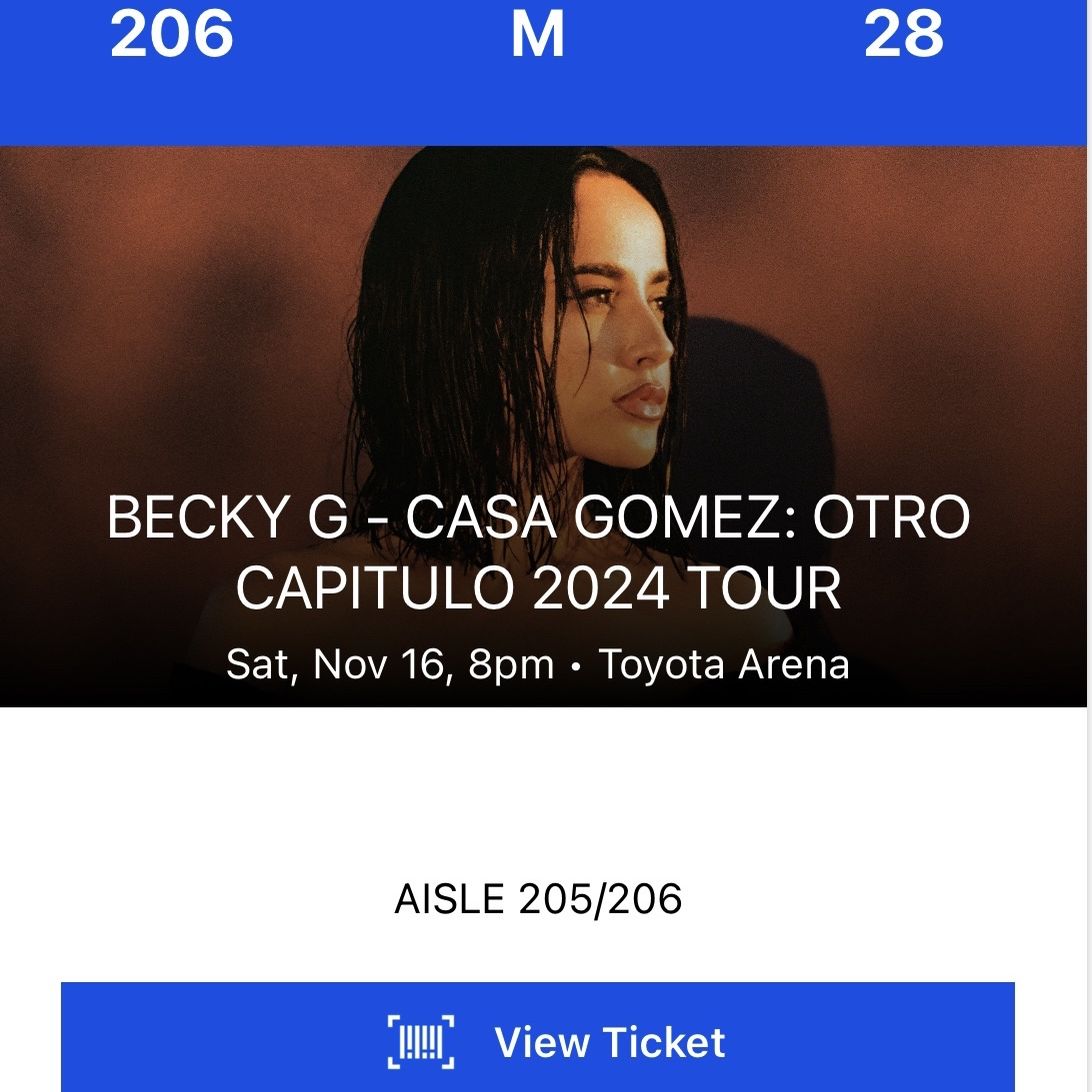Click the word Arena in the venue text
The image size is (1092, 1092).
[794, 664]
